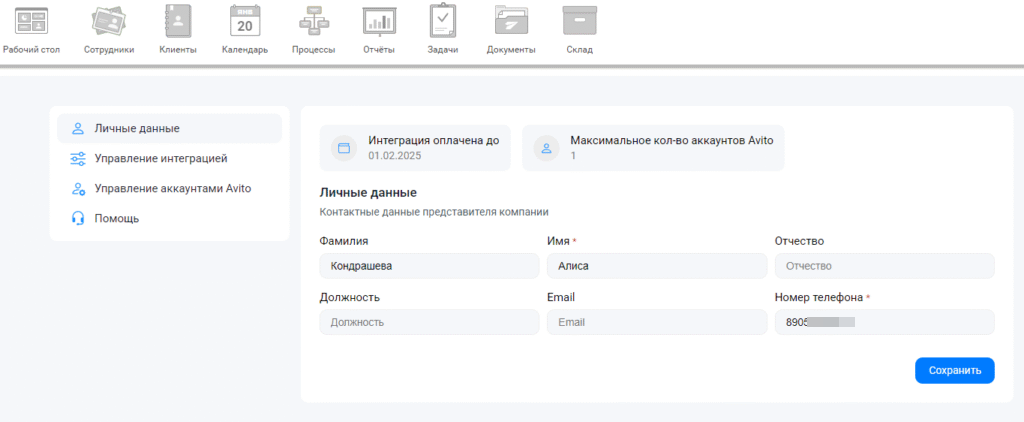Viewport: 1024px width, 422px height.
Task: Select Личные данные in side menu
Action: [170, 128]
